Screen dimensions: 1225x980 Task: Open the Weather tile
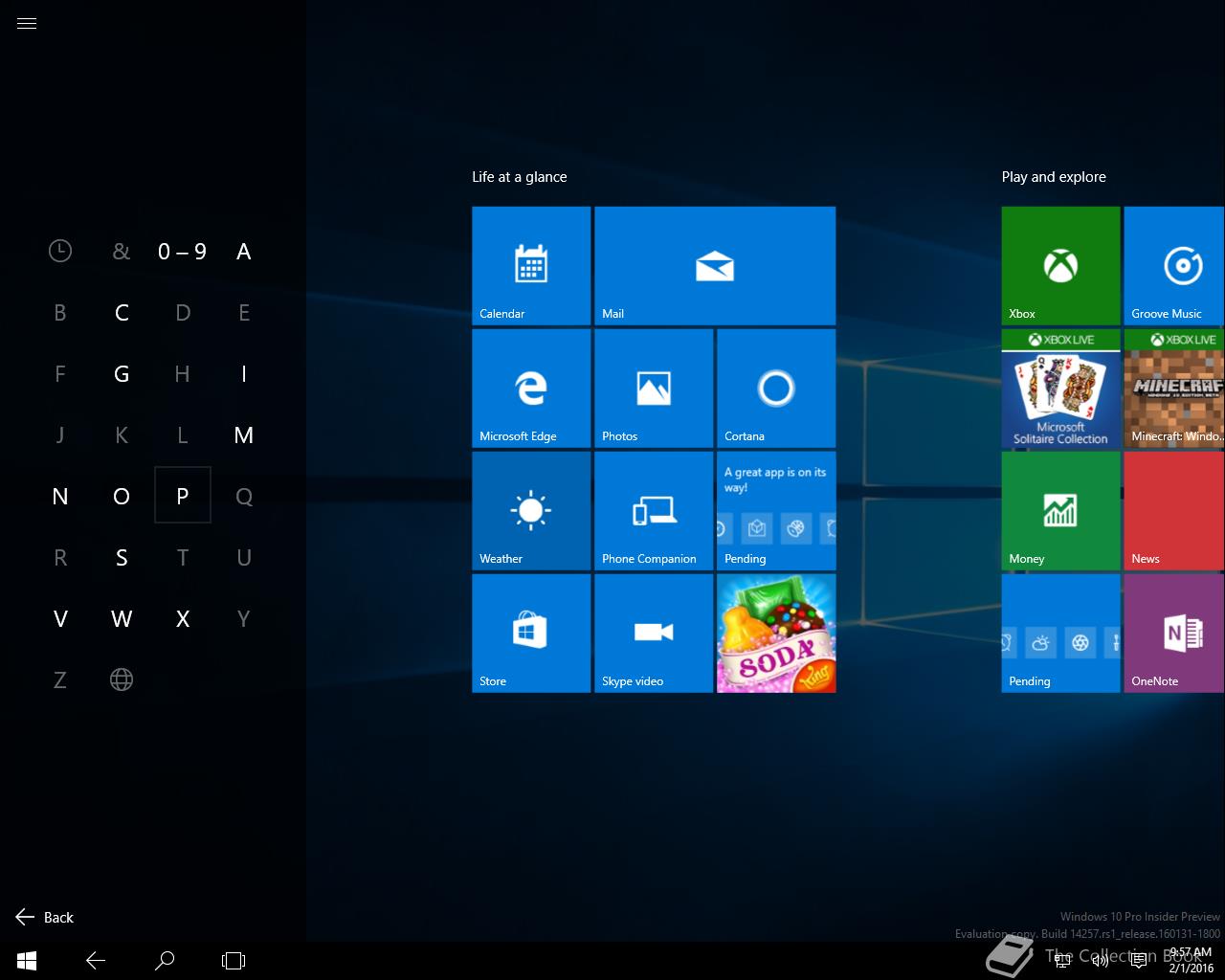click(x=531, y=511)
